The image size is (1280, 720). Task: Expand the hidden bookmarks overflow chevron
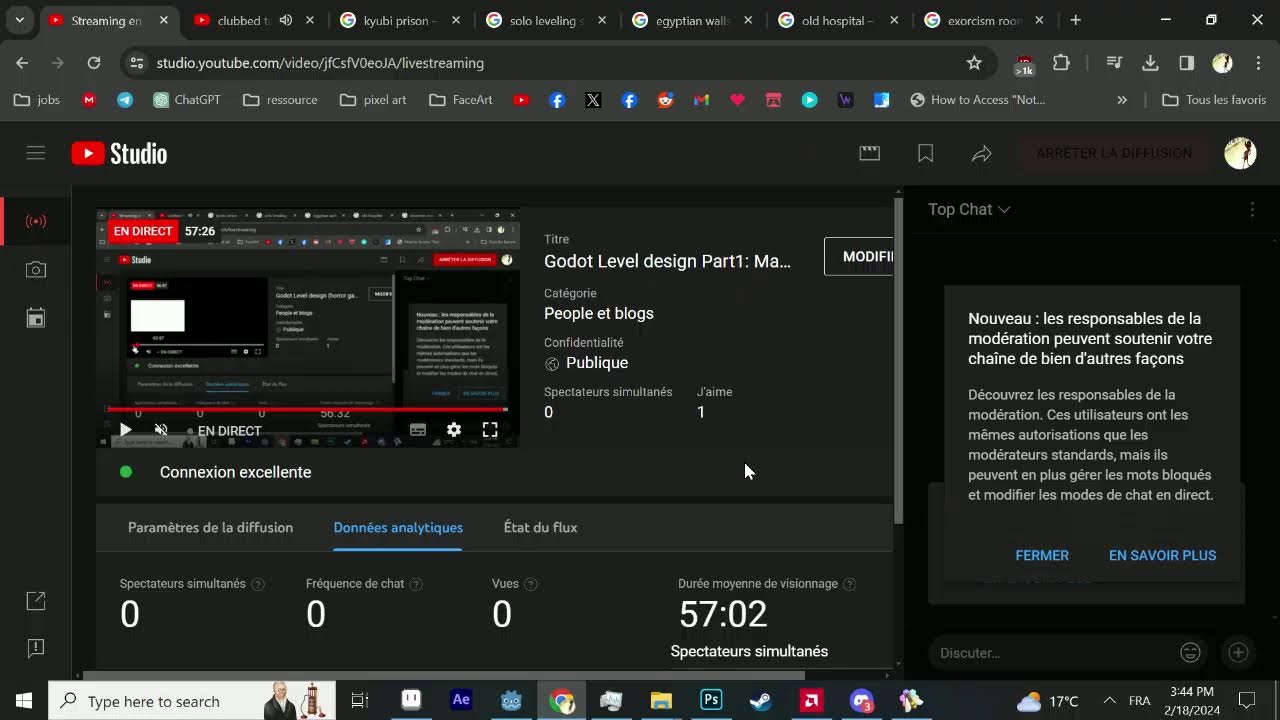click(x=1122, y=100)
